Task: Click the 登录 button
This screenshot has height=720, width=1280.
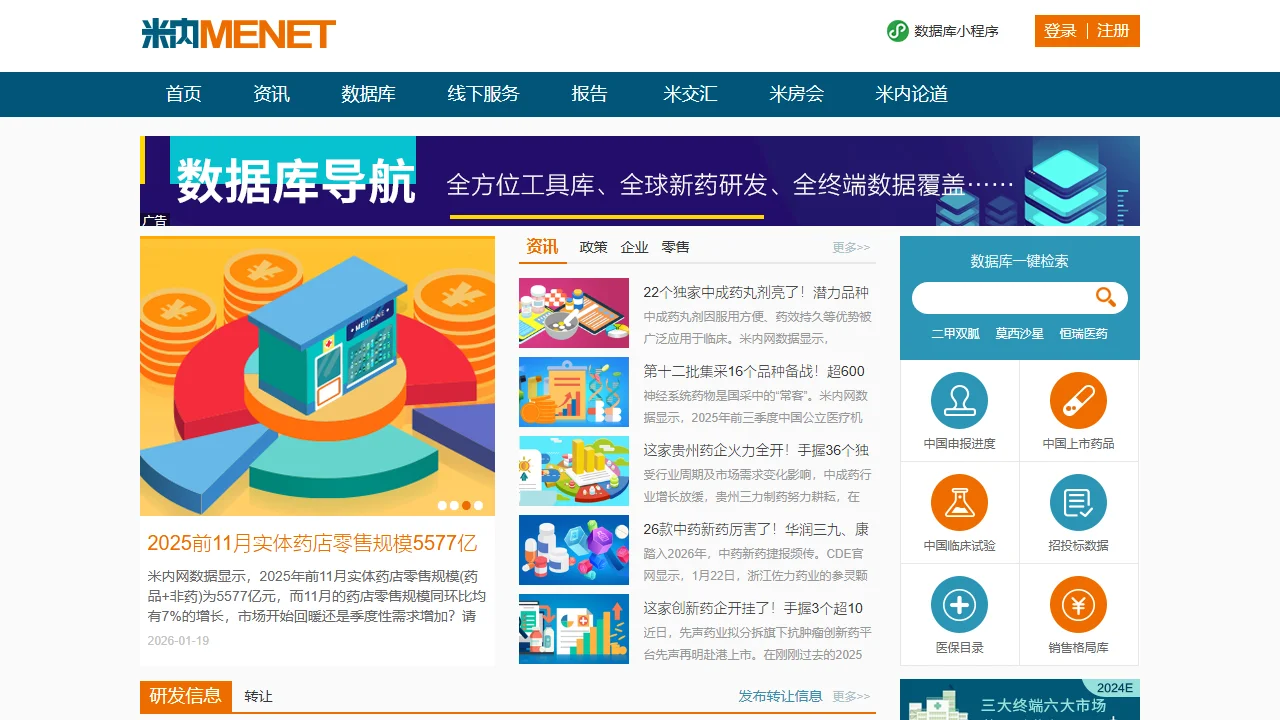Action: coord(1060,31)
